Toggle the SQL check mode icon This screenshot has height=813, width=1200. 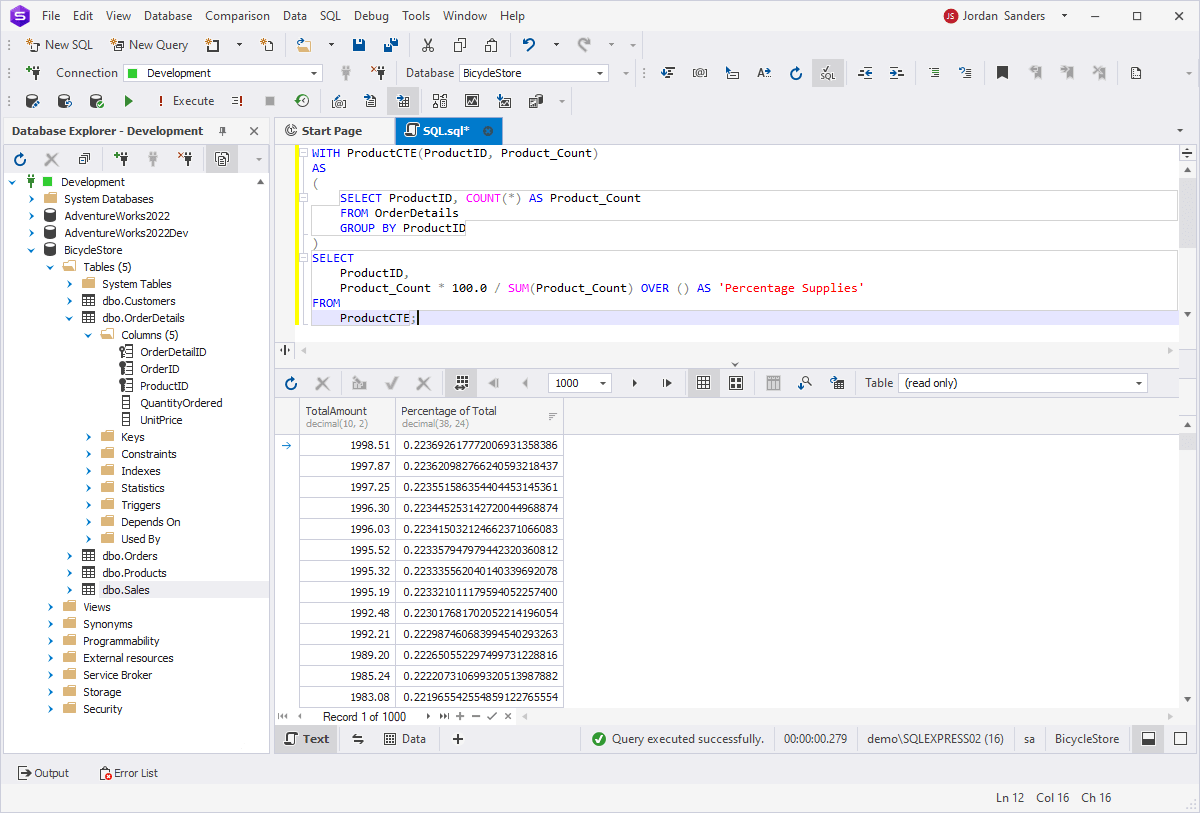tap(828, 73)
